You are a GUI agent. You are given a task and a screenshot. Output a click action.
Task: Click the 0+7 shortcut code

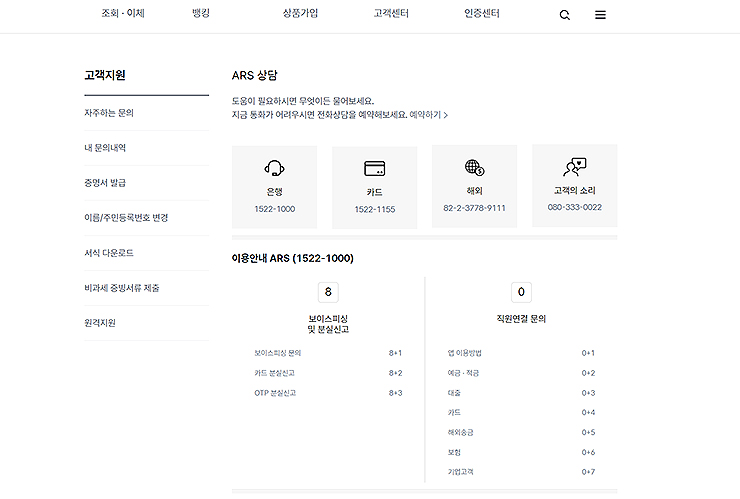pos(588,472)
